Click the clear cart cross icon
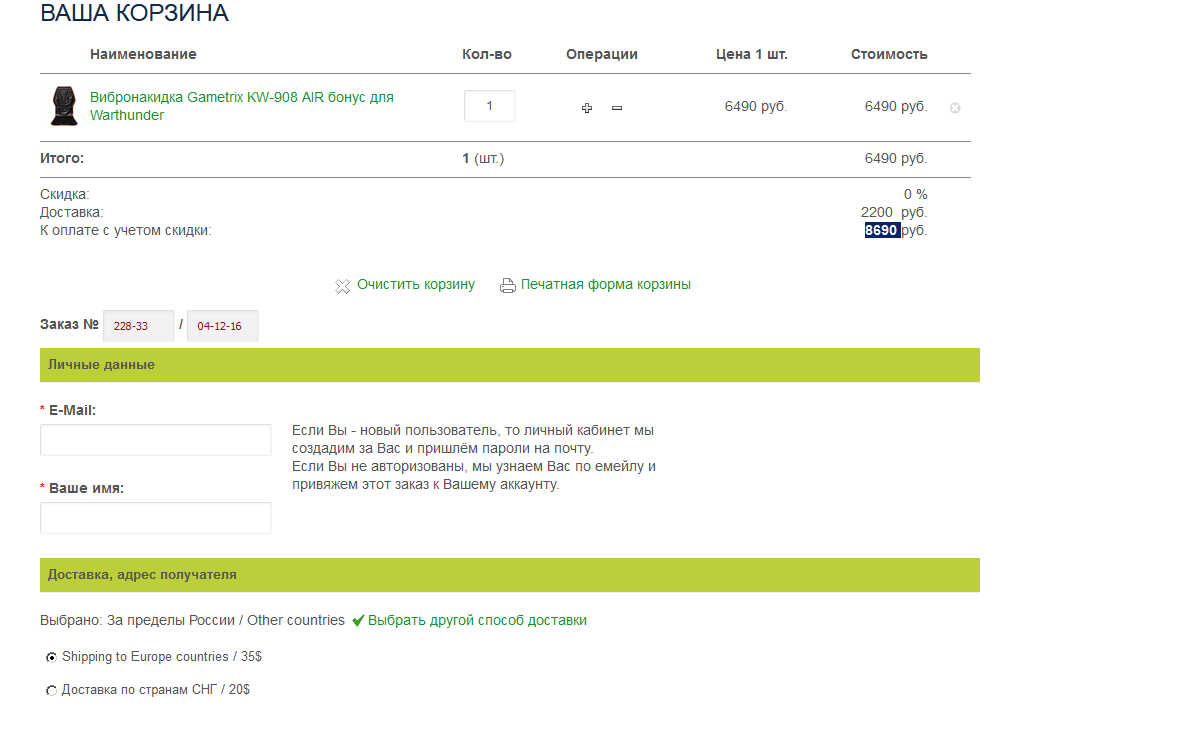This screenshot has height=741, width=1188. click(x=343, y=286)
